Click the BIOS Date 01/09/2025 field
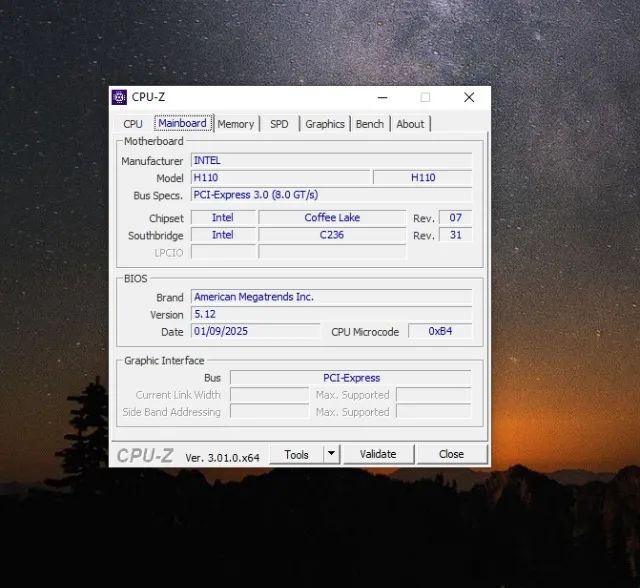The height and width of the screenshot is (588, 640). tap(256, 331)
